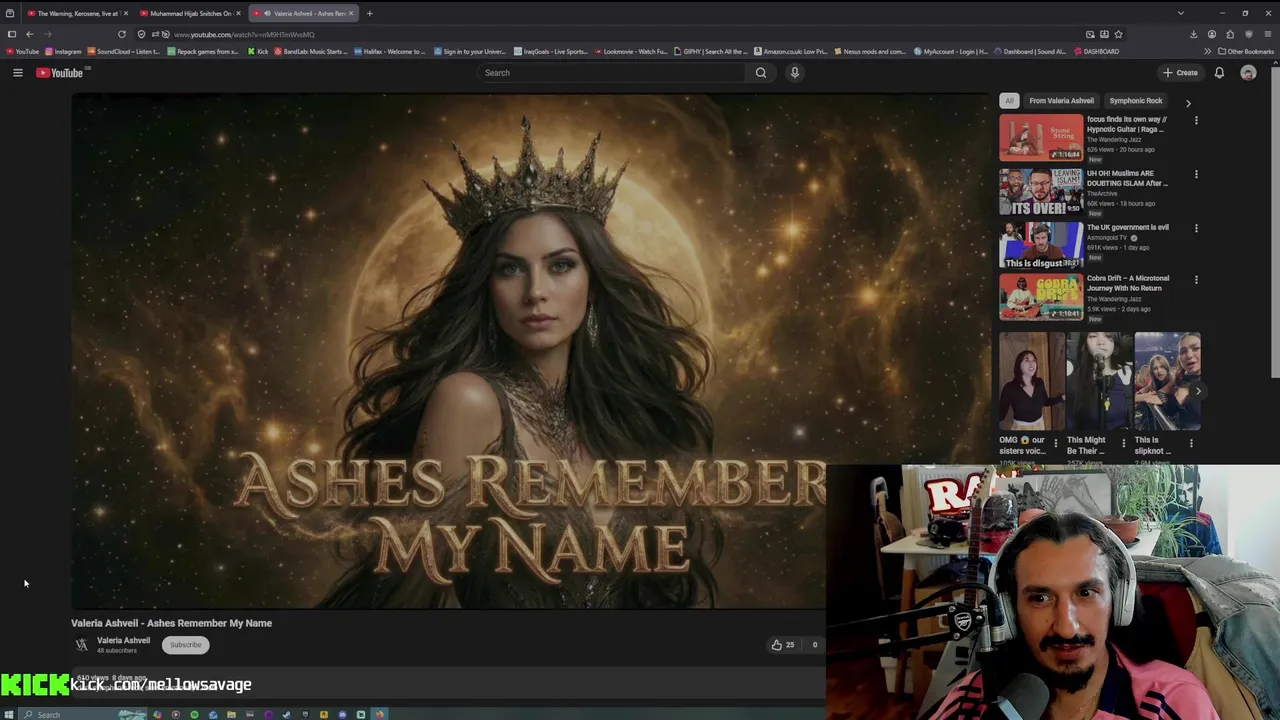1280x720 pixels.
Task: Open options for the Hypnotic Guitar video
Action: pyautogui.click(x=1196, y=120)
